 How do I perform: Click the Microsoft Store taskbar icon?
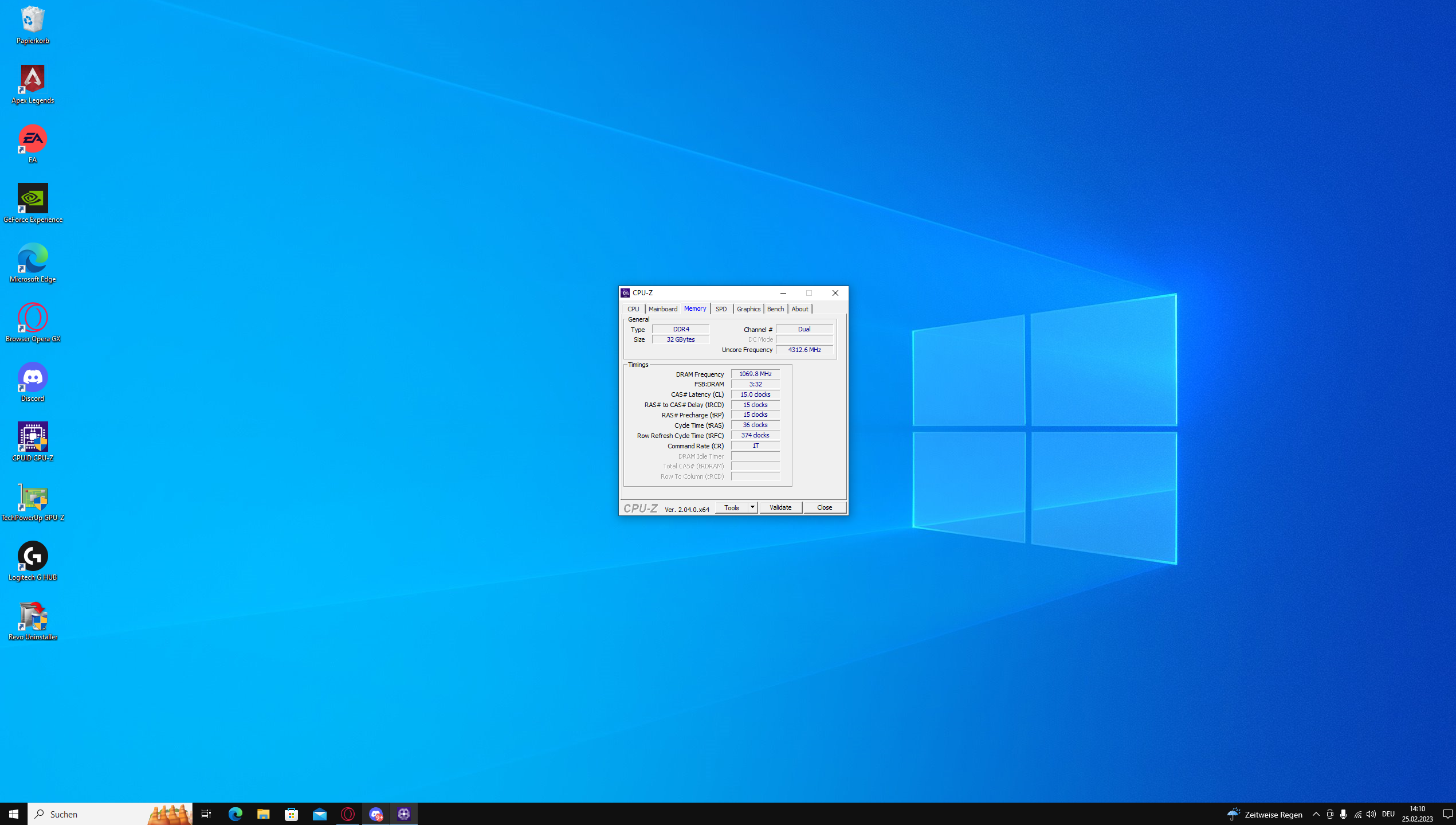291,814
